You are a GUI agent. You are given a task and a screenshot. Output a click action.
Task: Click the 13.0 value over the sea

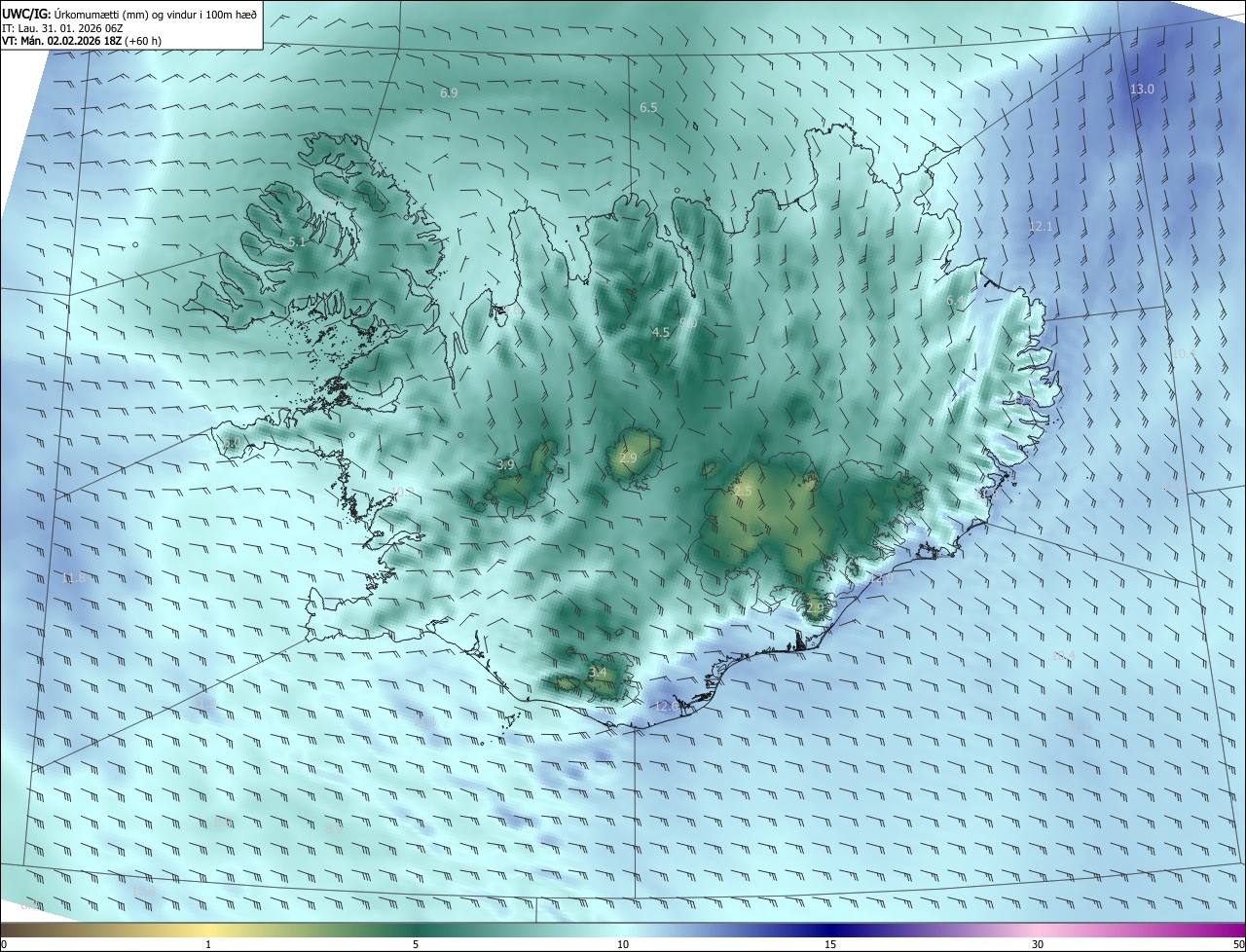(x=1142, y=89)
